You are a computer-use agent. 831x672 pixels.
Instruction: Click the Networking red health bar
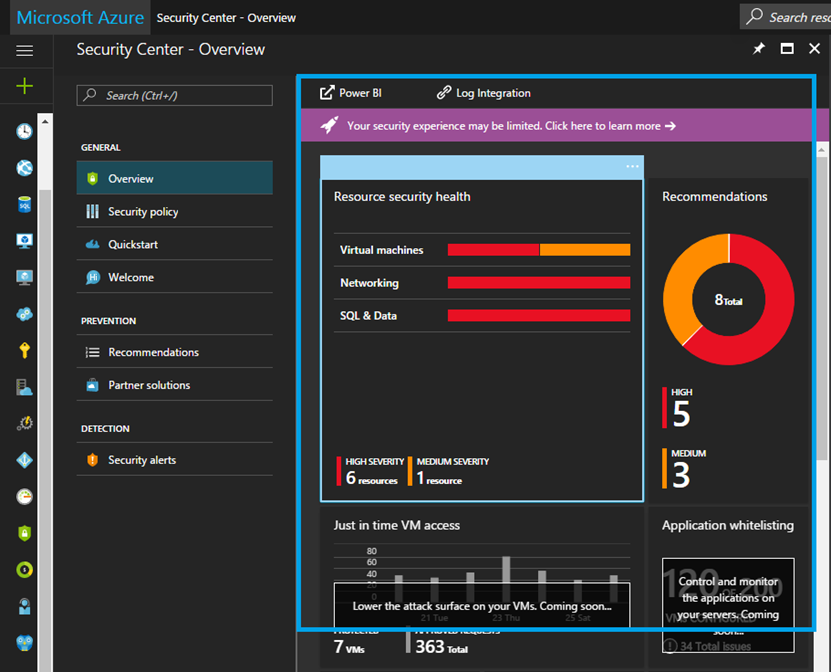point(539,282)
